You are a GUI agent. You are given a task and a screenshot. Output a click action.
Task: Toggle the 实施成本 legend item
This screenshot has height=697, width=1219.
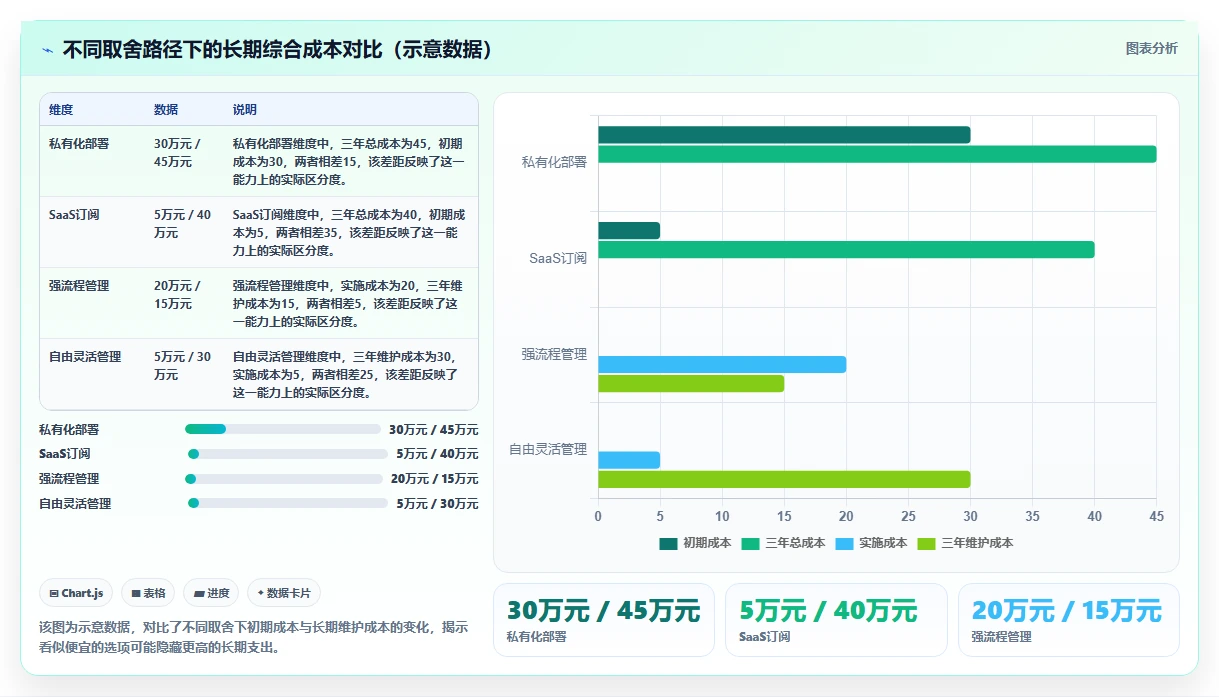coord(871,543)
